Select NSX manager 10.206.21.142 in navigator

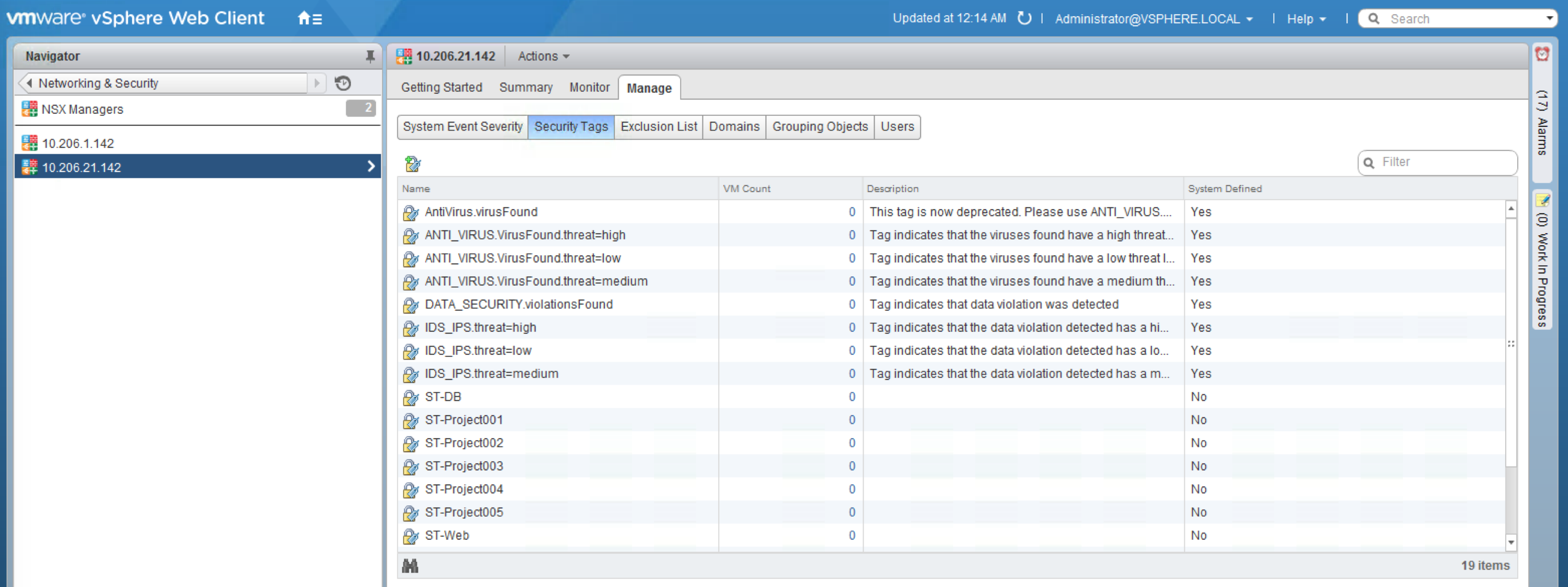pos(198,166)
